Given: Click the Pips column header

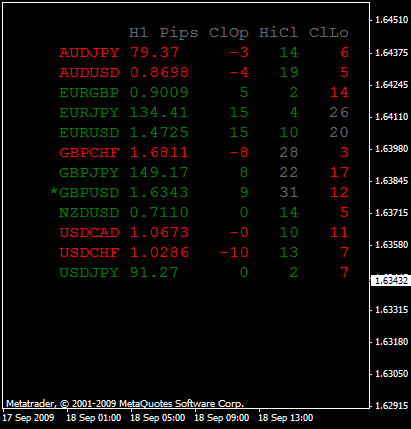Looking at the screenshot, I should tap(179, 33).
